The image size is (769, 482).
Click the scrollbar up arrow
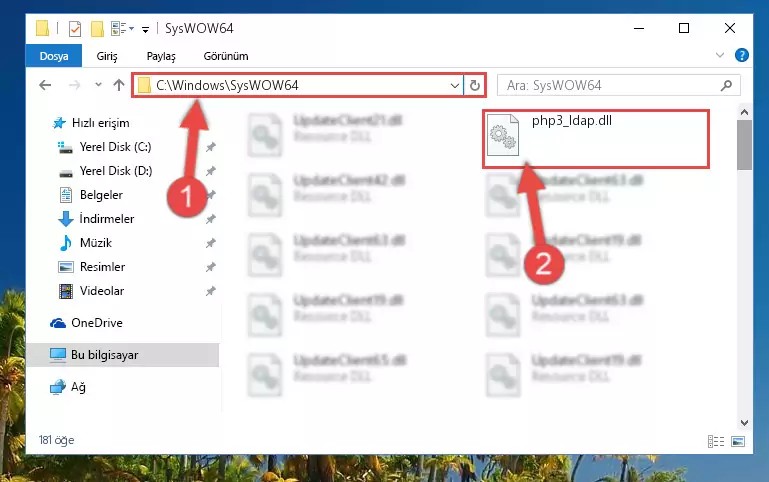(744, 112)
